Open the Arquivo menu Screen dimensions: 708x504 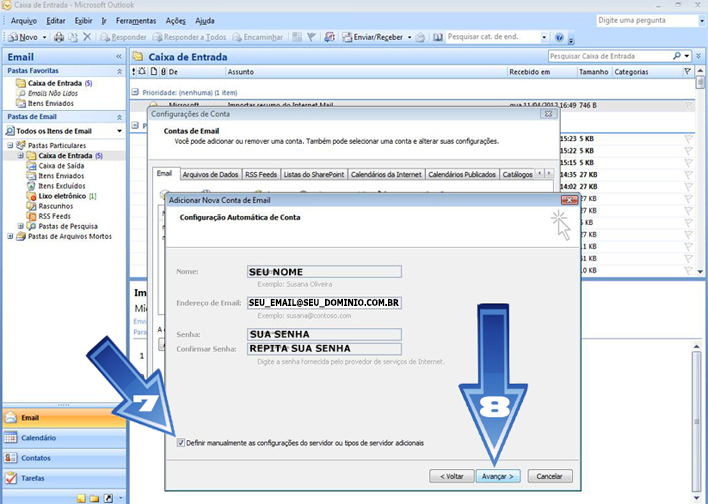click(24, 21)
